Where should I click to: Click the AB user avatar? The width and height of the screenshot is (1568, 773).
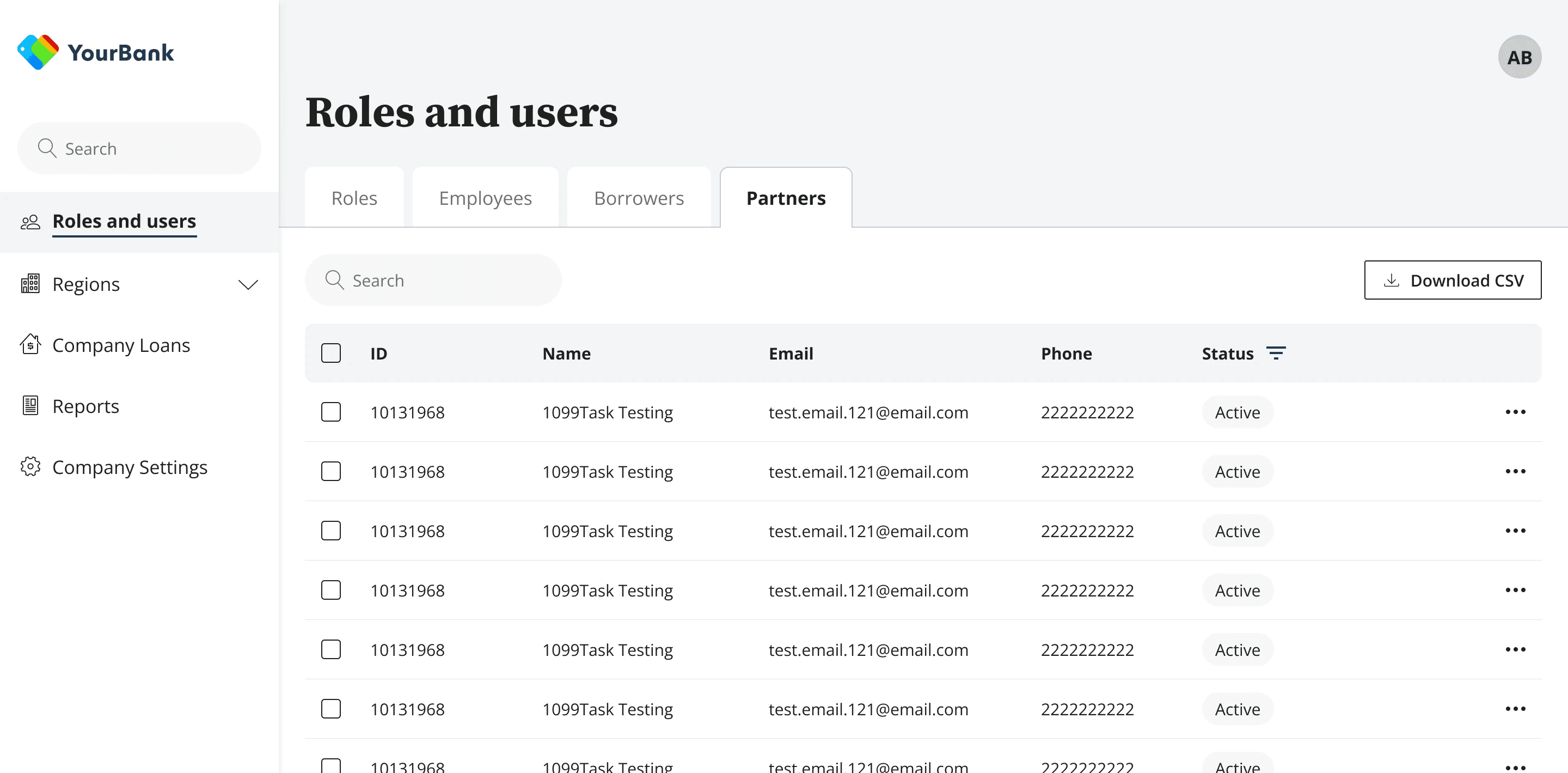(x=1518, y=57)
